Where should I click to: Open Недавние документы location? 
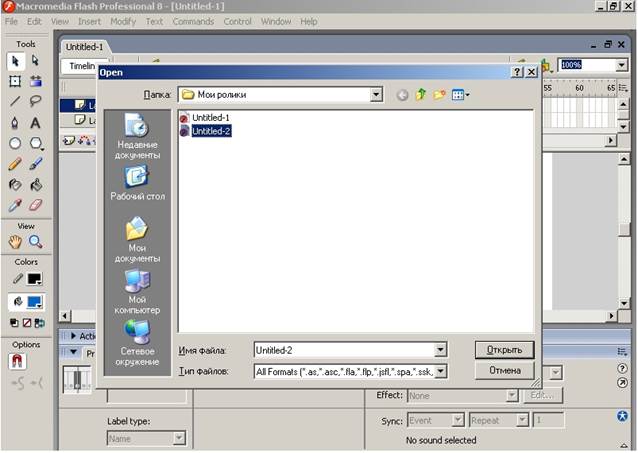click(137, 137)
